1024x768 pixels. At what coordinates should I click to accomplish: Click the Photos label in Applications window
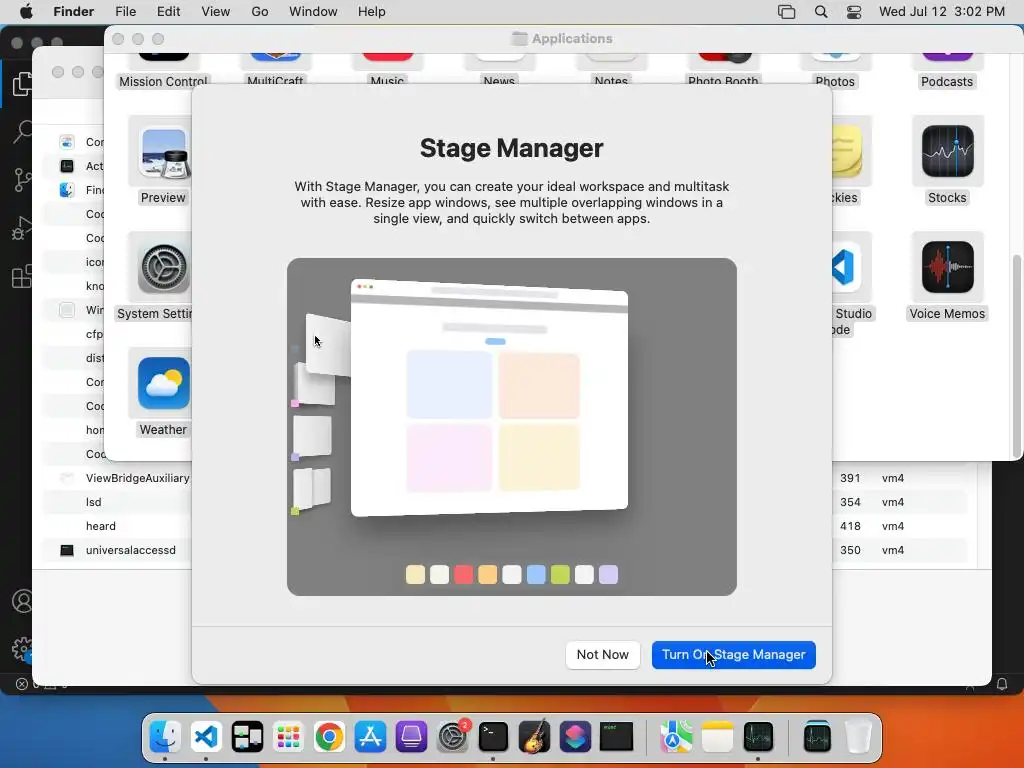tap(835, 82)
